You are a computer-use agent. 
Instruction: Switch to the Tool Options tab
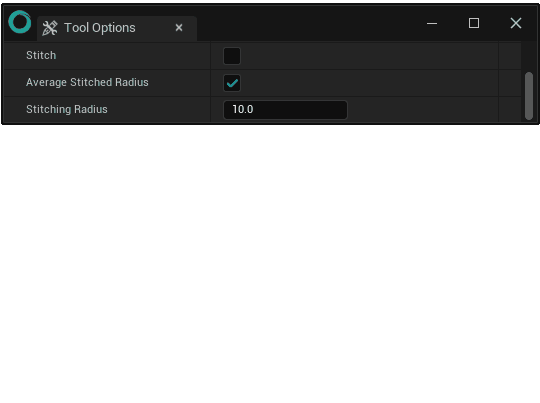point(100,28)
